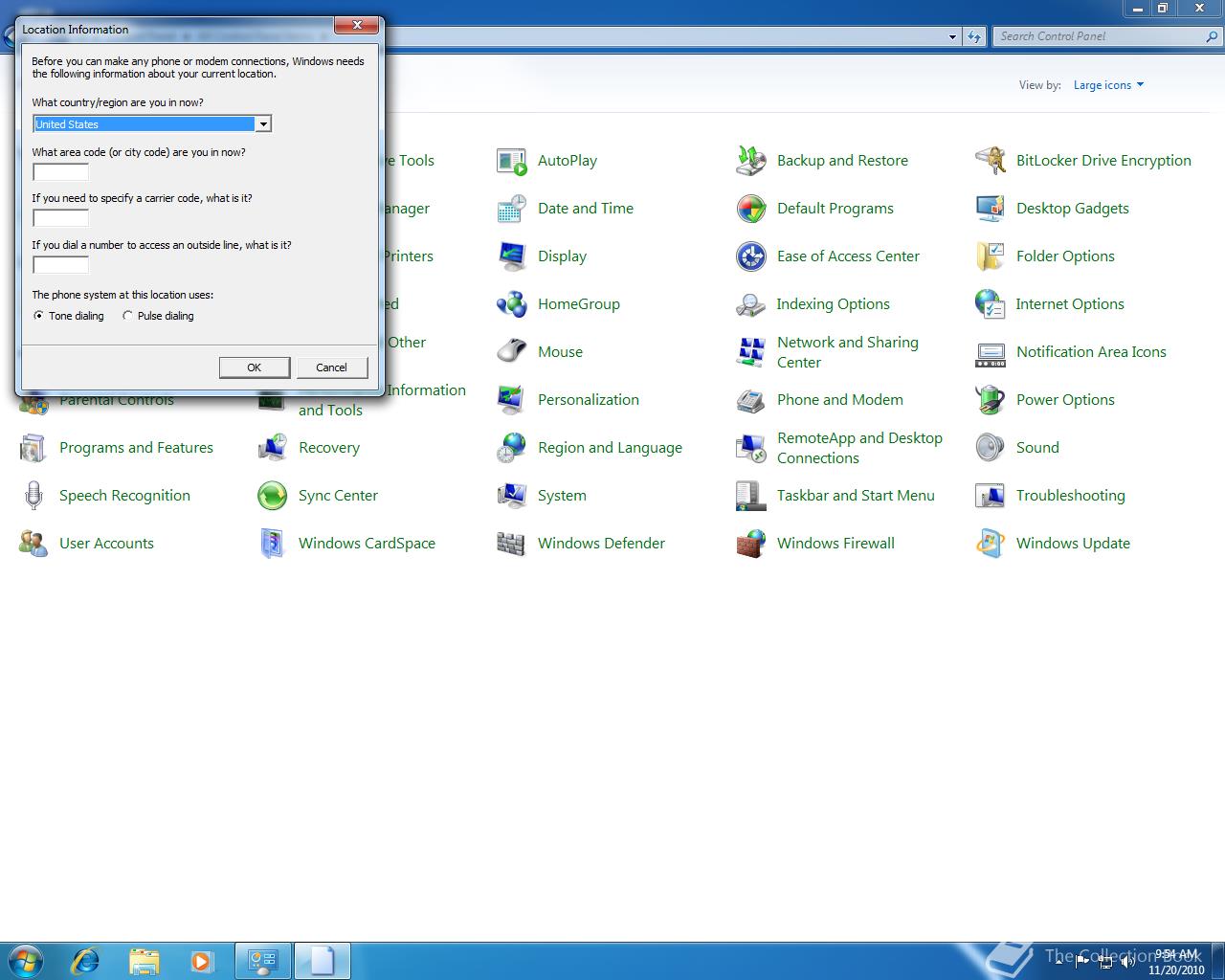The image size is (1225, 980).
Task: Open the View by Large icons dropdown
Action: (x=1108, y=85)
